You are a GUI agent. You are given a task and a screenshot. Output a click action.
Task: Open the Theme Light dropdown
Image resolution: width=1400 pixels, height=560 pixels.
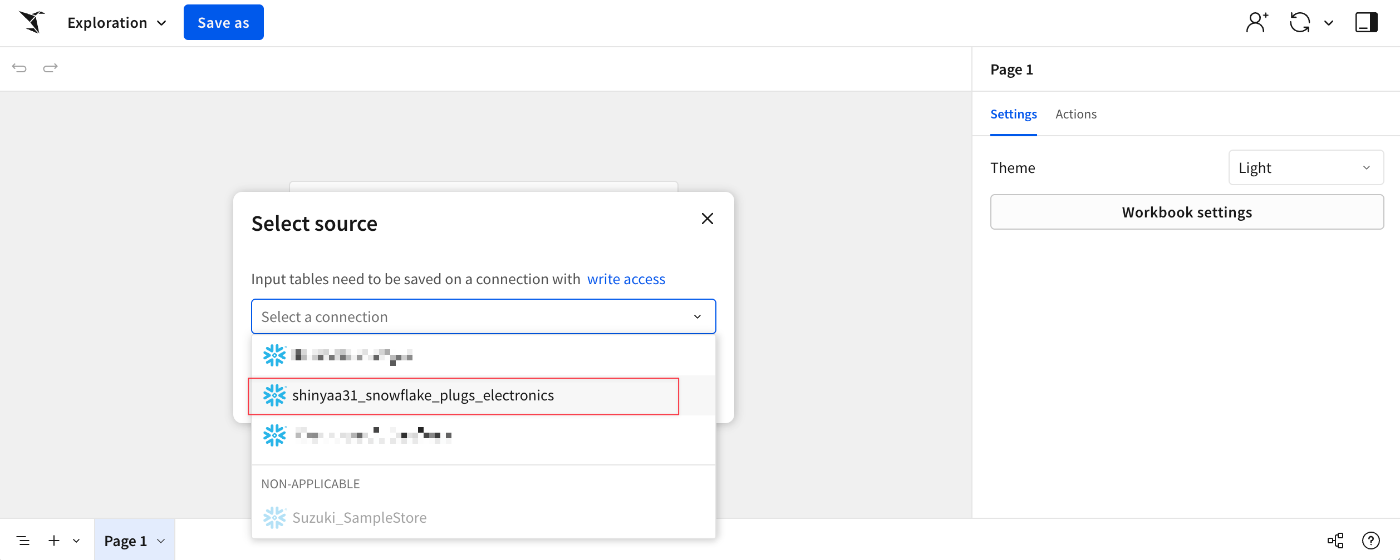point(1305,168)
